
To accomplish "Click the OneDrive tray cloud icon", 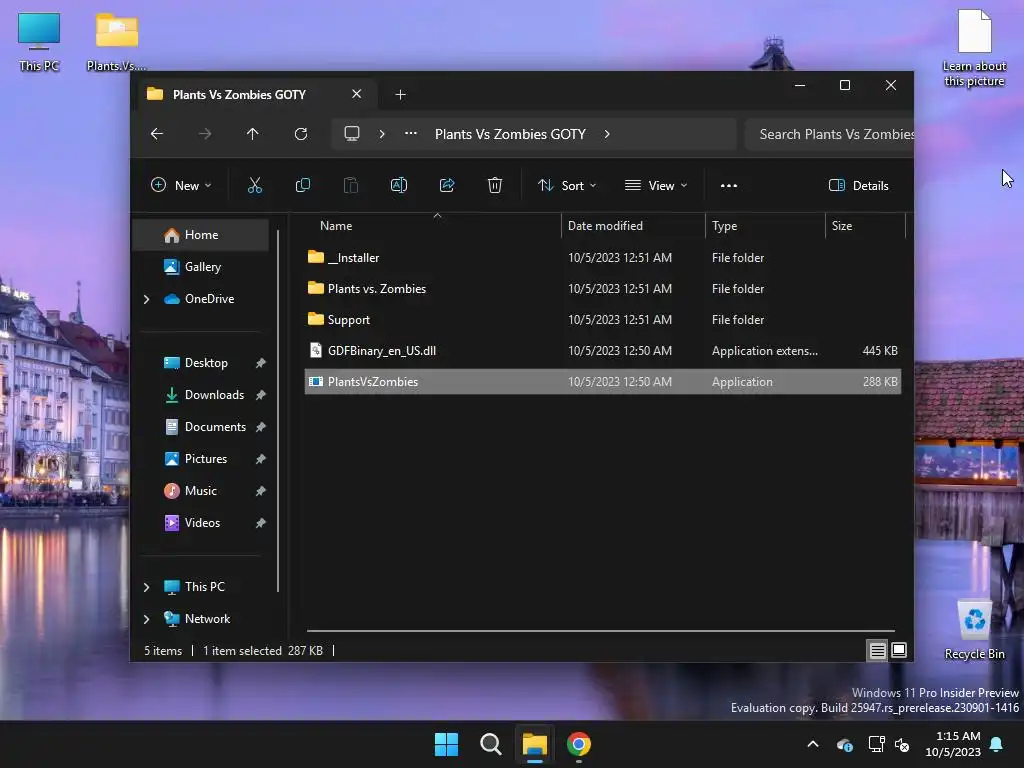I will [844, 744].
